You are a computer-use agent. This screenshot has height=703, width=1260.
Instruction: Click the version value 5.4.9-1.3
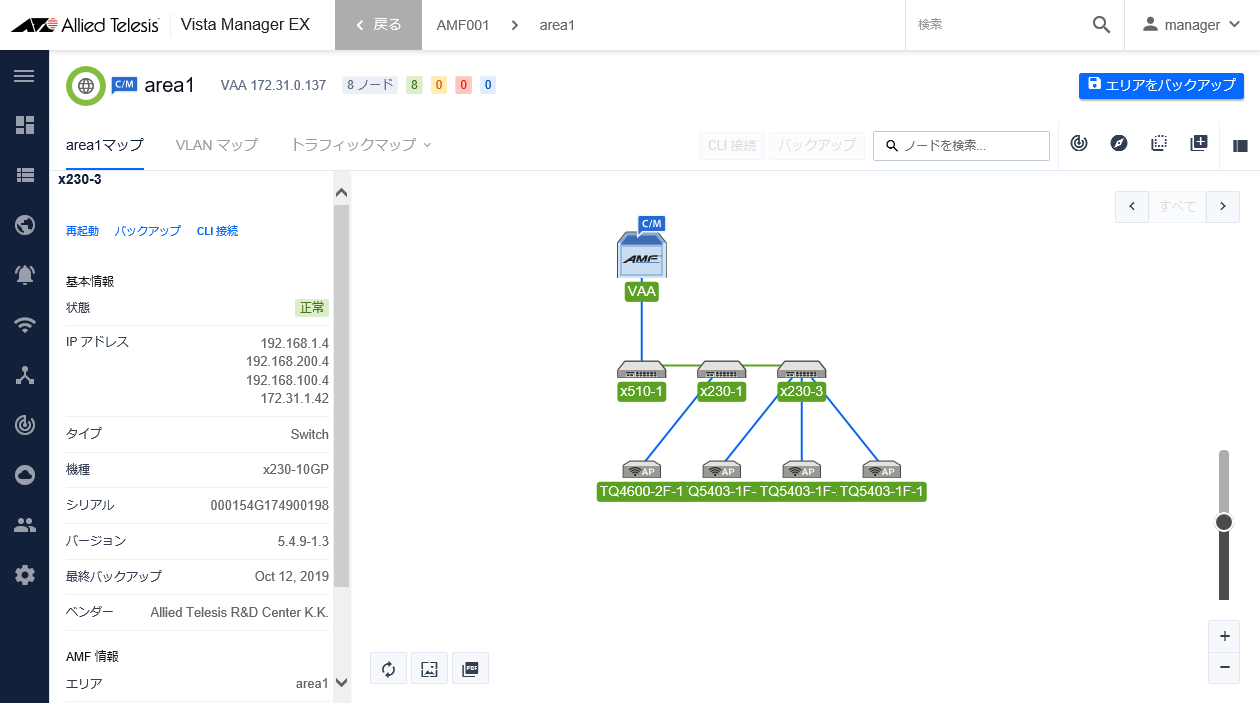click(303, 541)
